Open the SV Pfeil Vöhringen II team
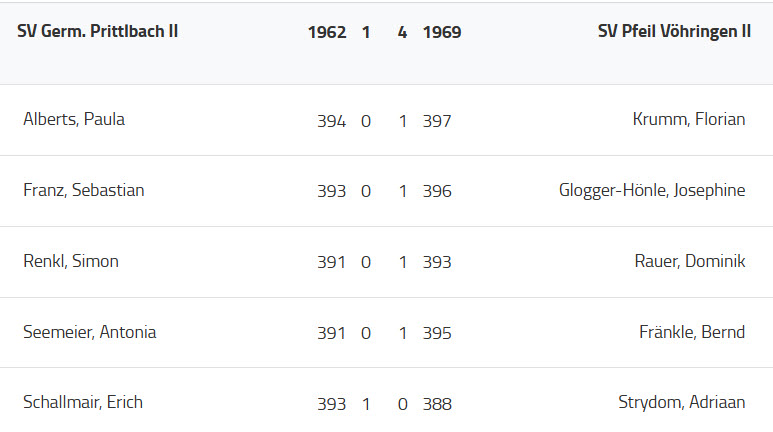 pyautogui.click(x=674, y=31)
